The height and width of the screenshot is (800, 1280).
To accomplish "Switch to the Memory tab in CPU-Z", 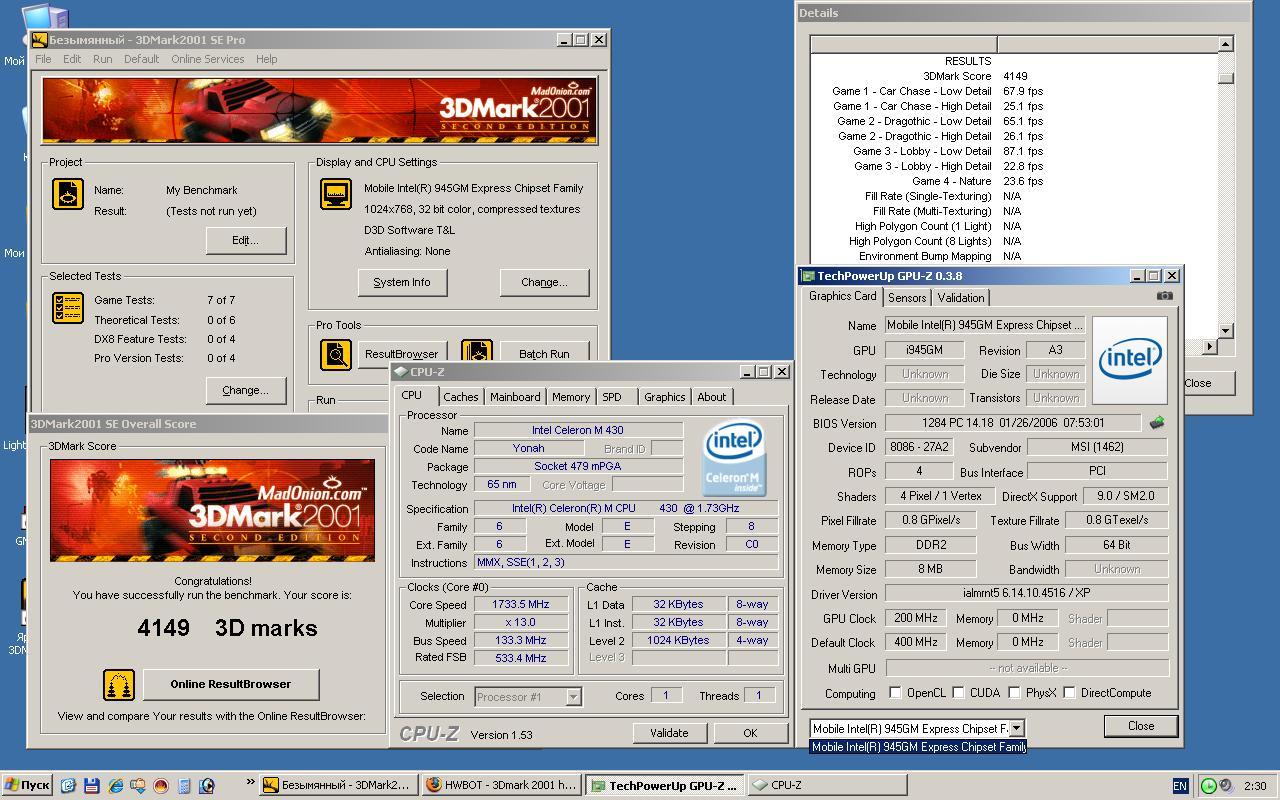I will (x=571, y=397).
